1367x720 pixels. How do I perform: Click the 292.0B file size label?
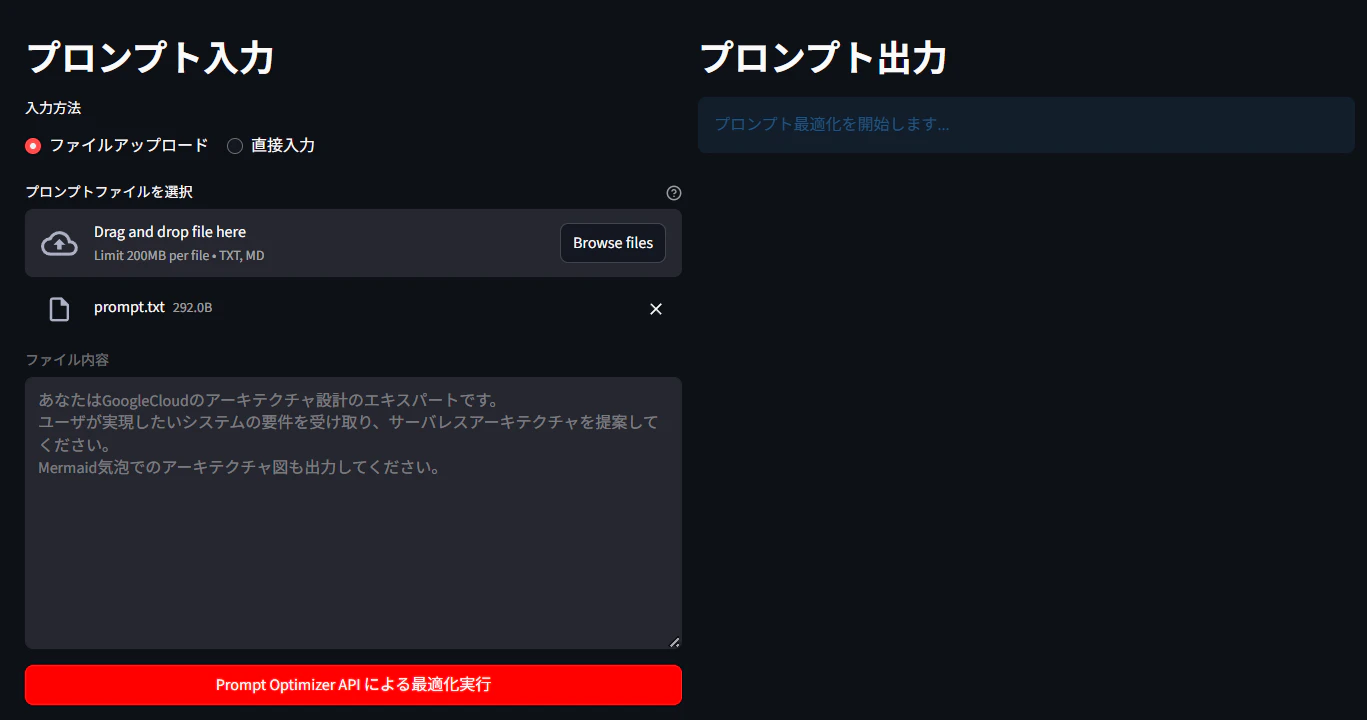coord(192,308)
